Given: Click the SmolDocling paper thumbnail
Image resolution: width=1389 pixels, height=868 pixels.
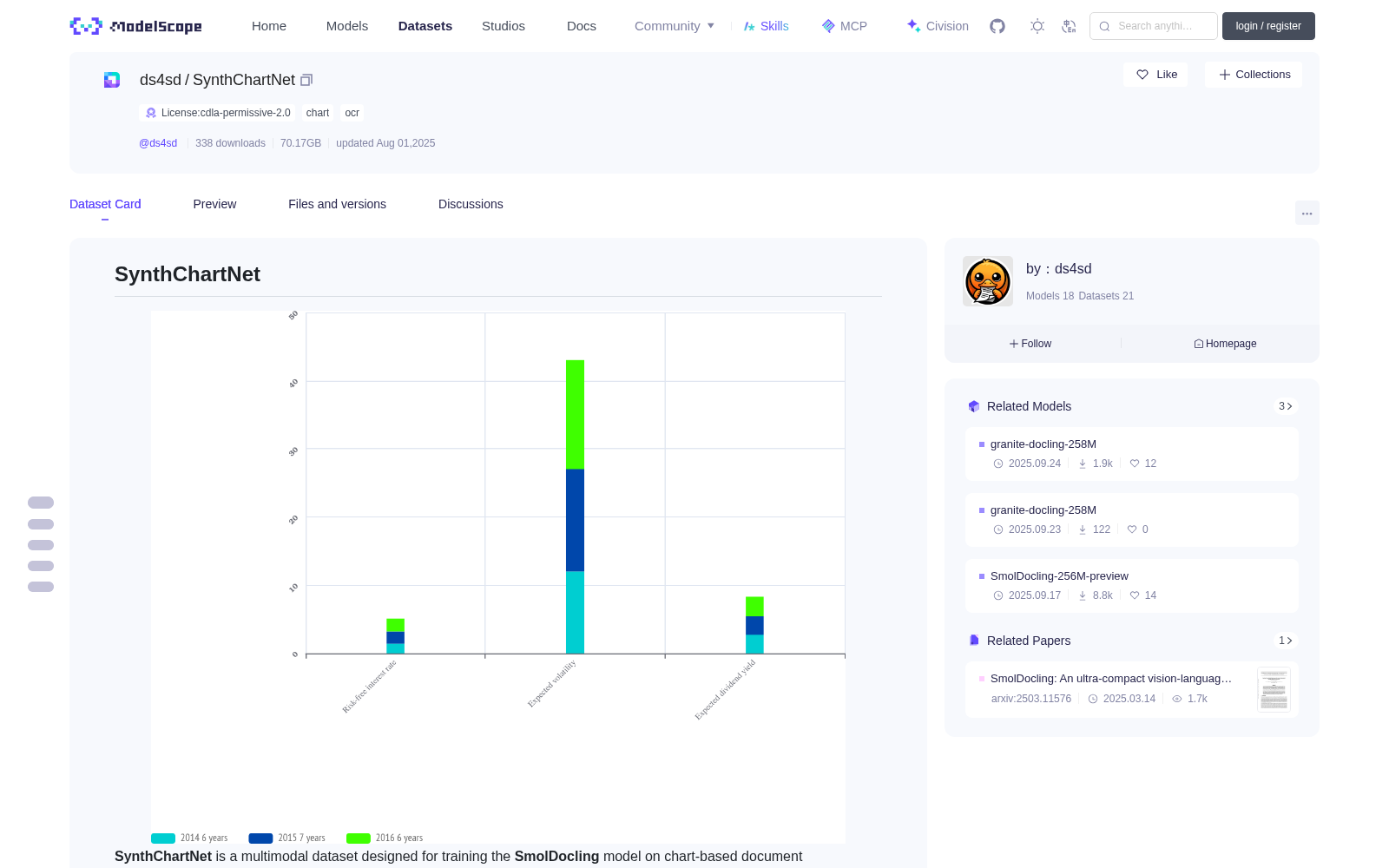Looking at the screenshot, I should click(1274, 689).
